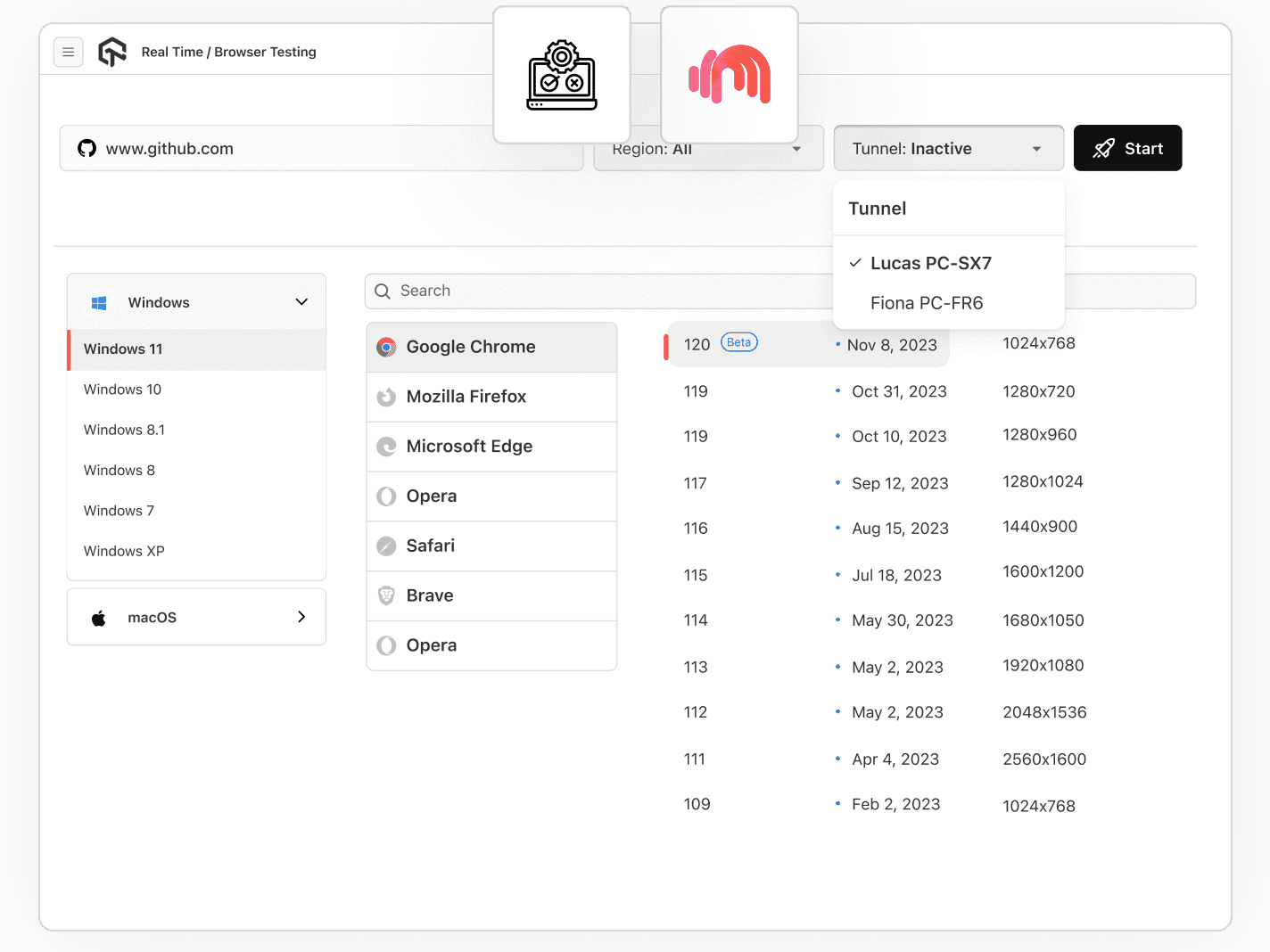Click the rocket icon on the Start button
Viewport: 1270px width, 952px height.
(x=1104, y=148)
